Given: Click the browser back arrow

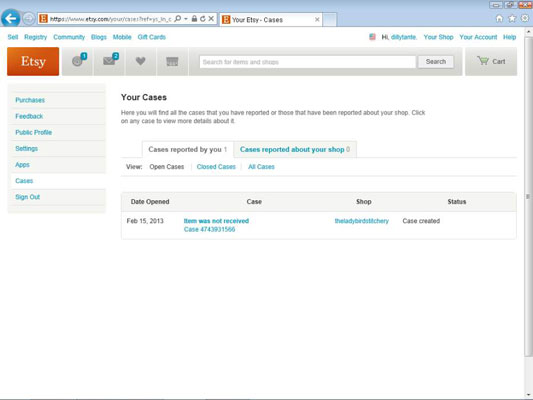Looking at the screenshot, I should pyautogui.click(x=10, y=18).
